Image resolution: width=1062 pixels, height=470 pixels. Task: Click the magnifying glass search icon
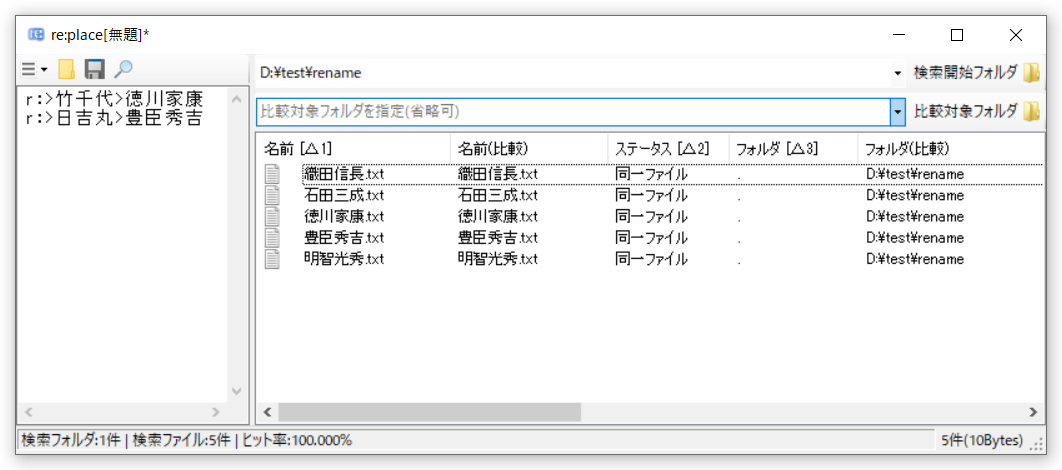123,68
